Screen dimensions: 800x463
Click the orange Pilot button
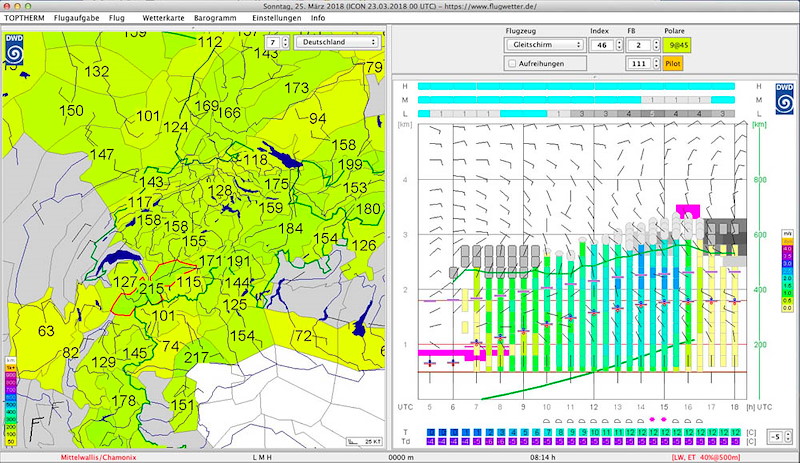(x=672, y=64)
